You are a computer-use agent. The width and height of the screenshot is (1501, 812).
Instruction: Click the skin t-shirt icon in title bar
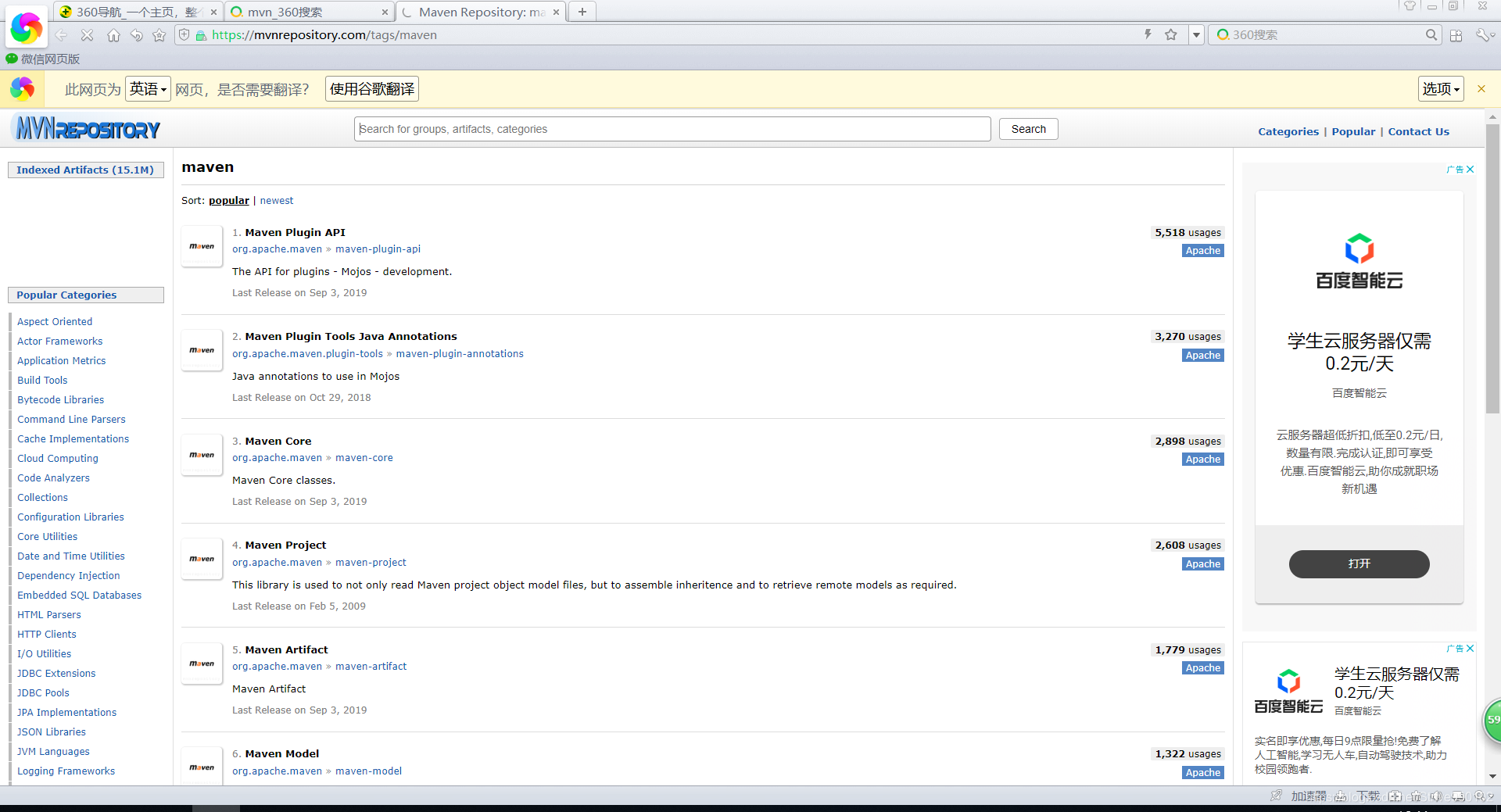point(1410,6)
